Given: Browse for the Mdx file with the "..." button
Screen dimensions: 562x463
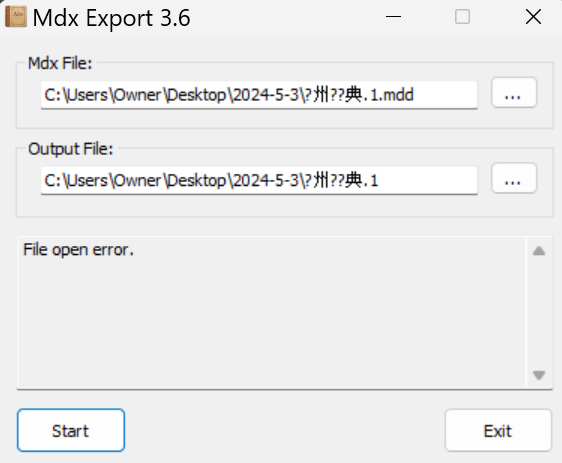Looking at the screenshot, I should pyautogui.click(x=514, y=92).
